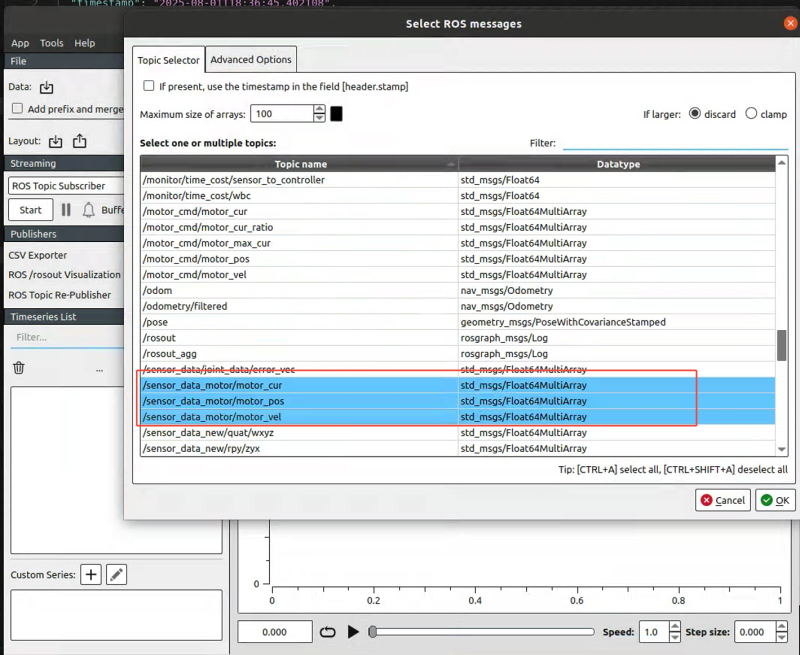
Task: Click the streaming notification bell icon
Action: 89,210
